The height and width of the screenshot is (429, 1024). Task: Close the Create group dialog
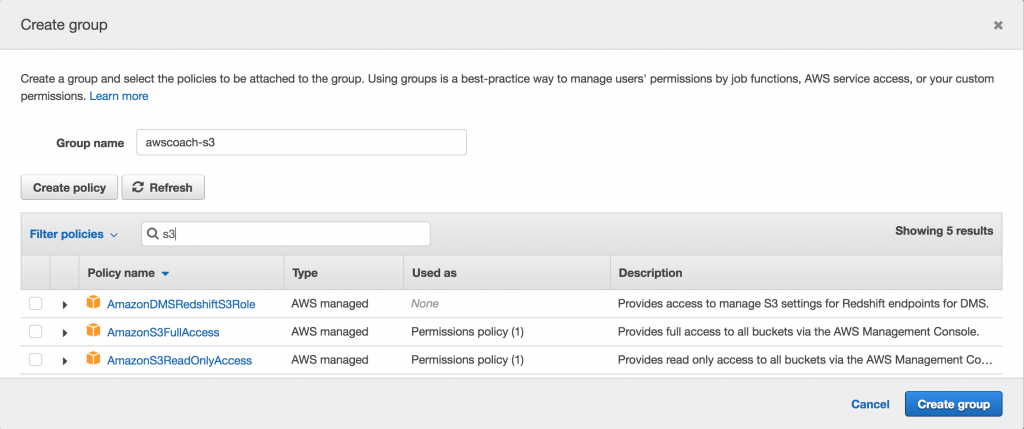point(998,25)
